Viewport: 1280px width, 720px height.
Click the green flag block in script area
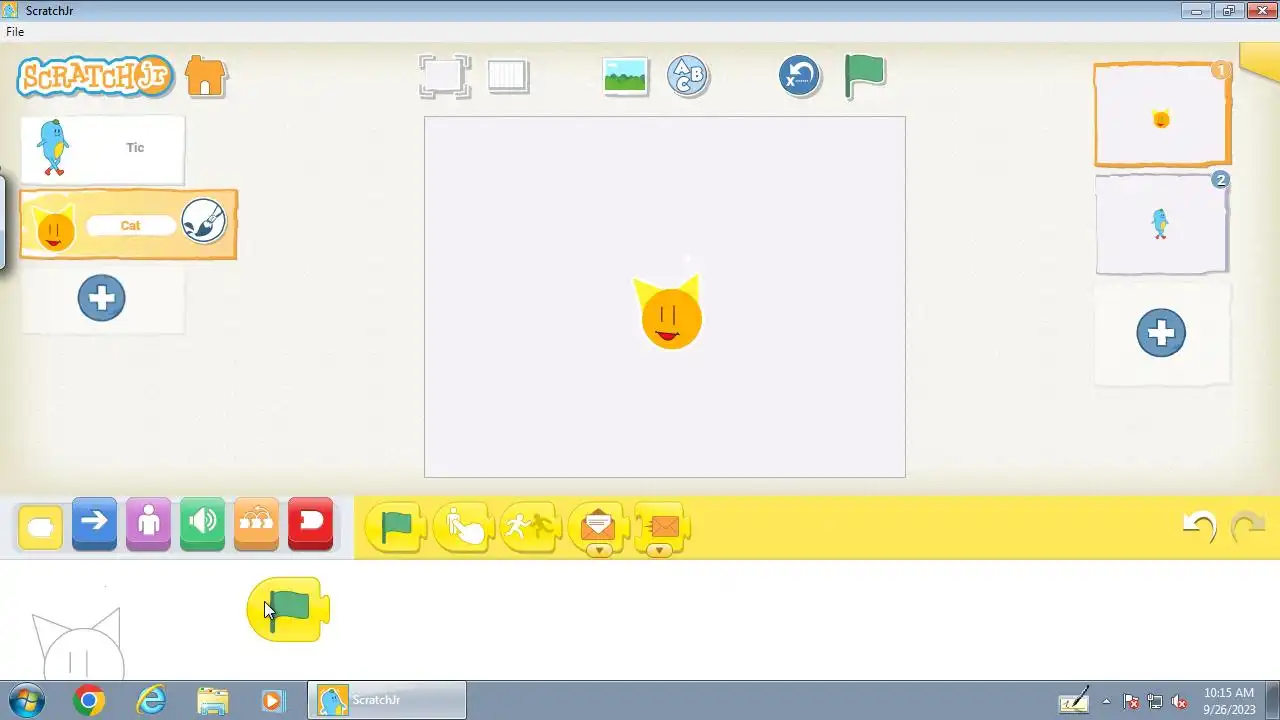click(288, 610)
